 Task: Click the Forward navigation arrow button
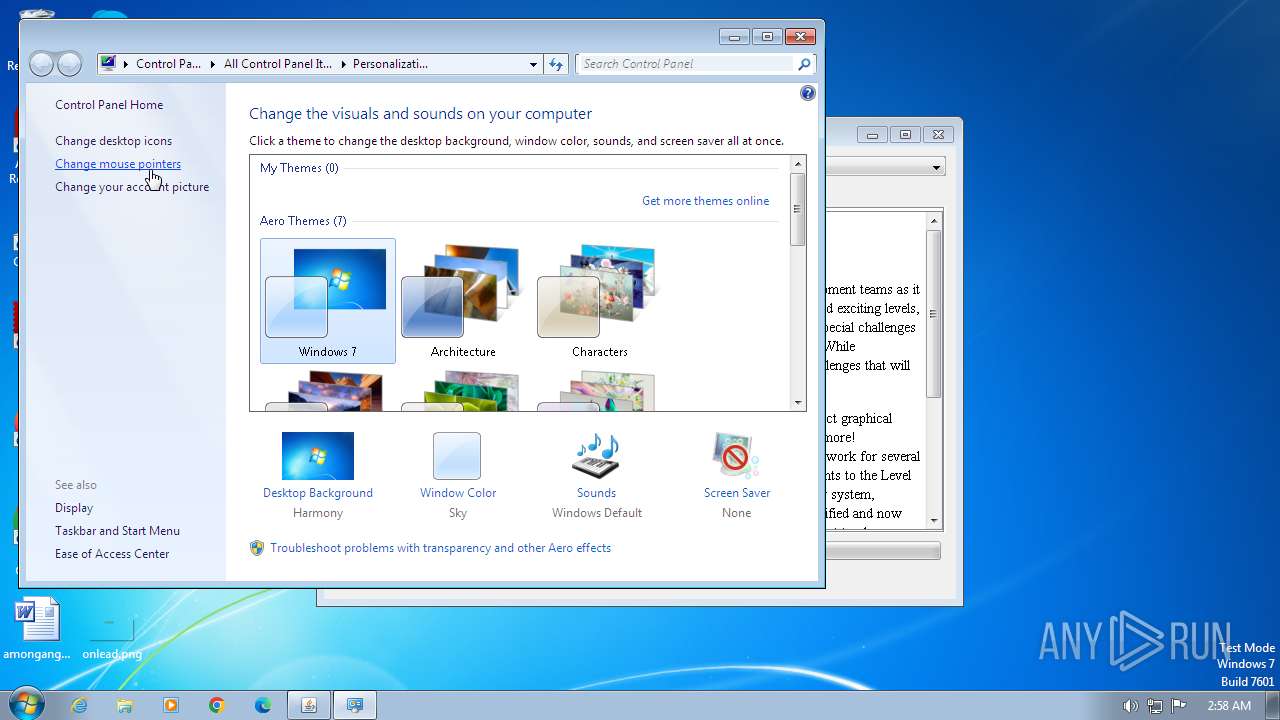69,64
